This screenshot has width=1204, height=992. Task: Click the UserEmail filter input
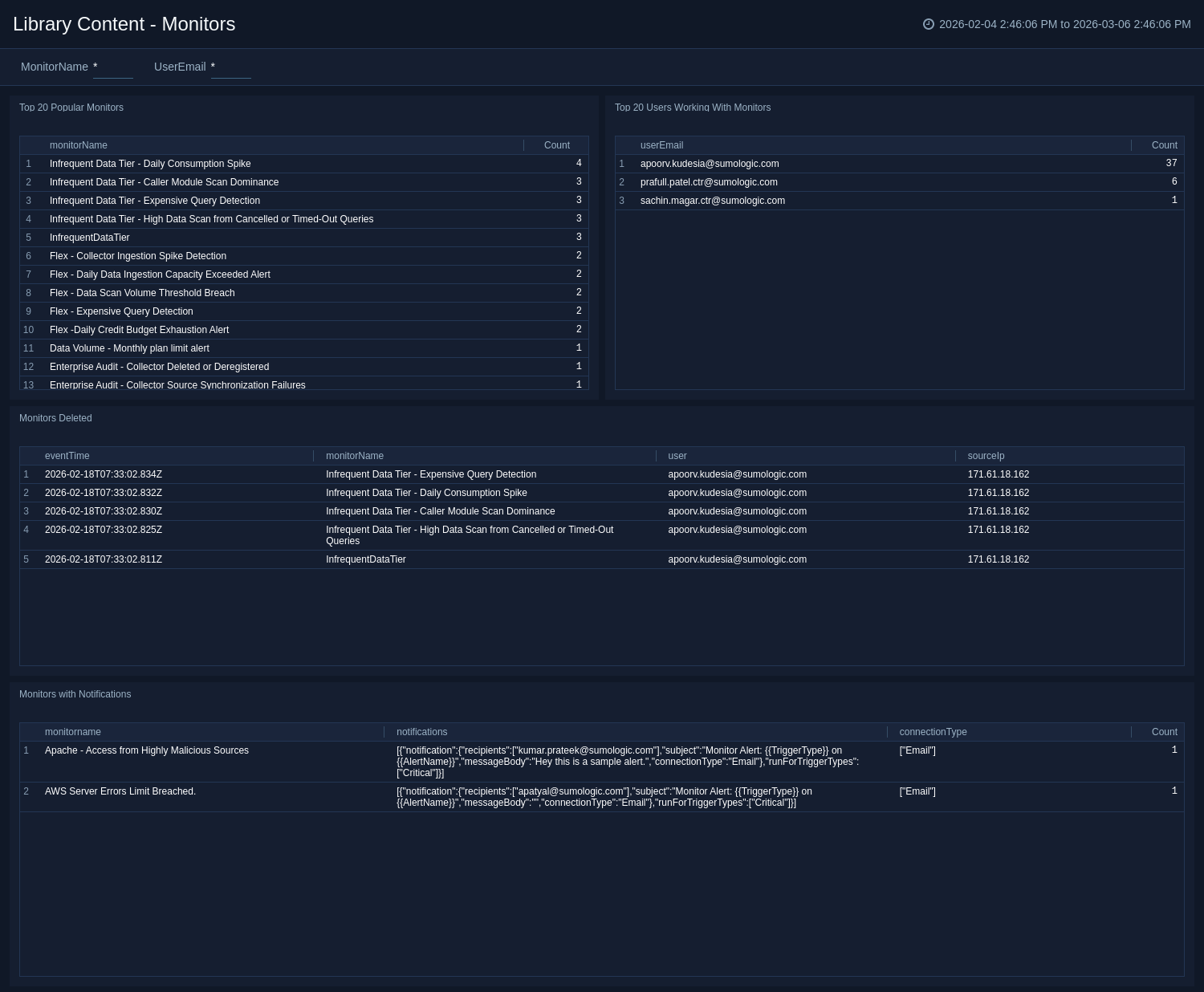pos(230,67)
